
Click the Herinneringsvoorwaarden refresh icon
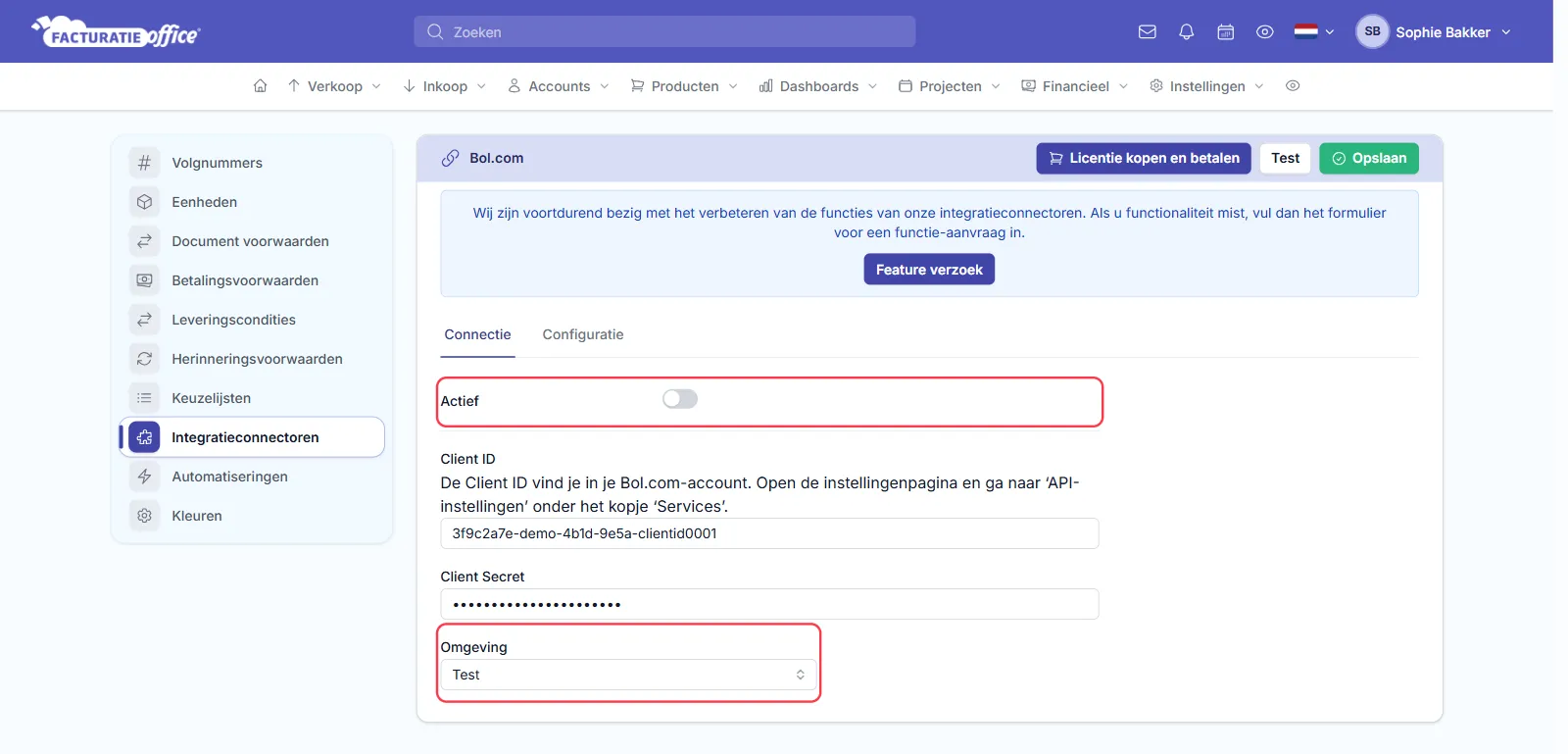pos(144,359)
